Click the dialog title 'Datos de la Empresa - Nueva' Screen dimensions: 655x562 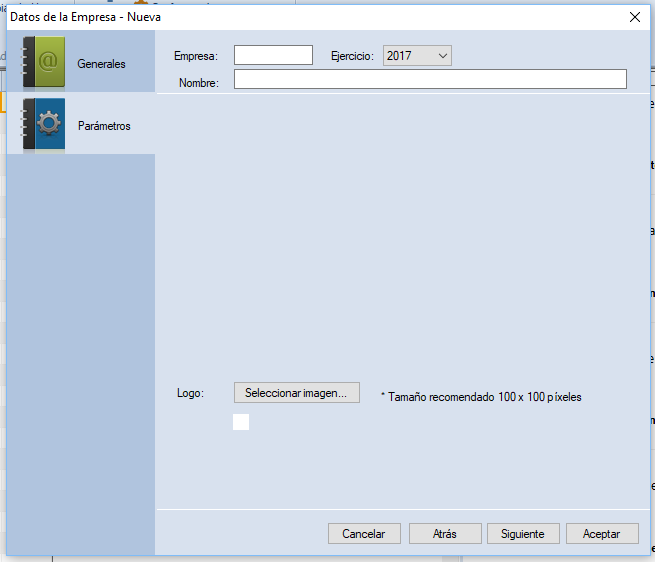85,17
